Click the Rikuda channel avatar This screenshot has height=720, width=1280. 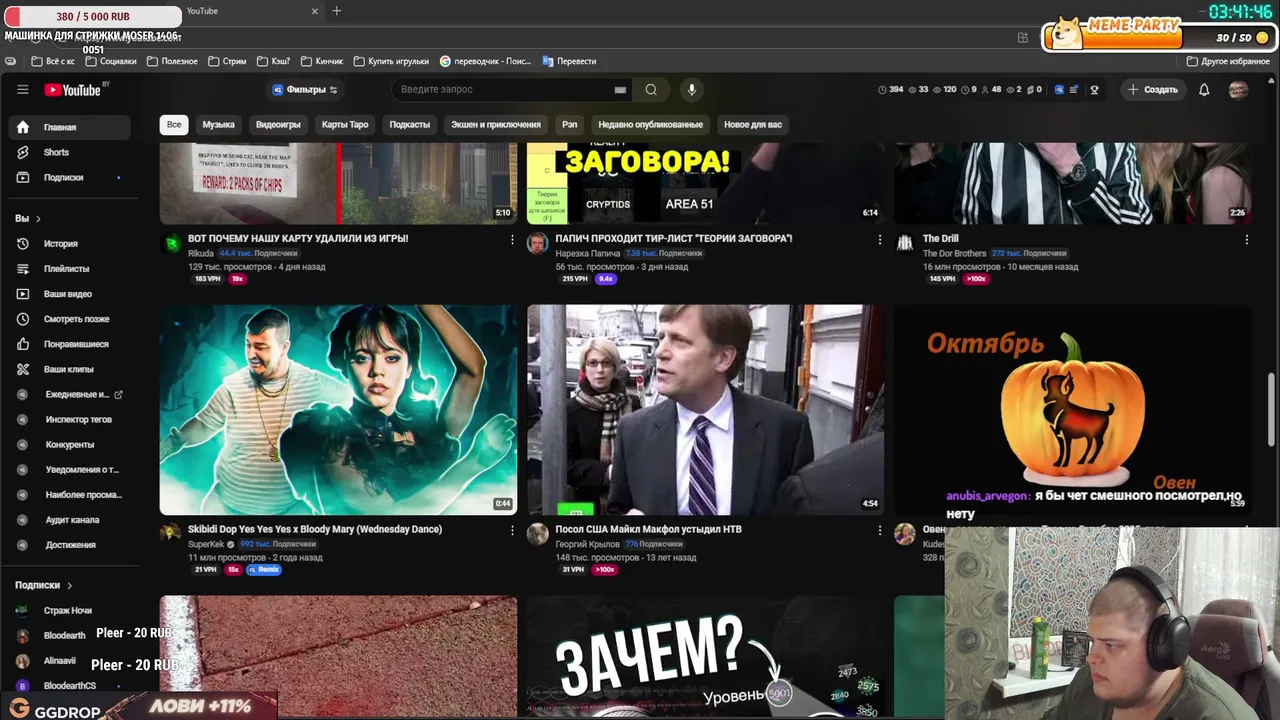pyautogui.click(x=172, y=243)
